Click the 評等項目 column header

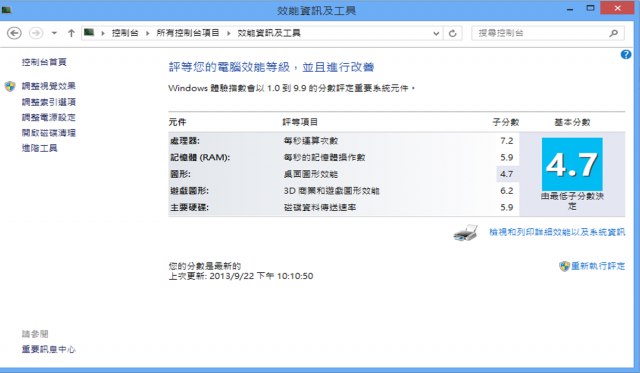pos(300,122)
